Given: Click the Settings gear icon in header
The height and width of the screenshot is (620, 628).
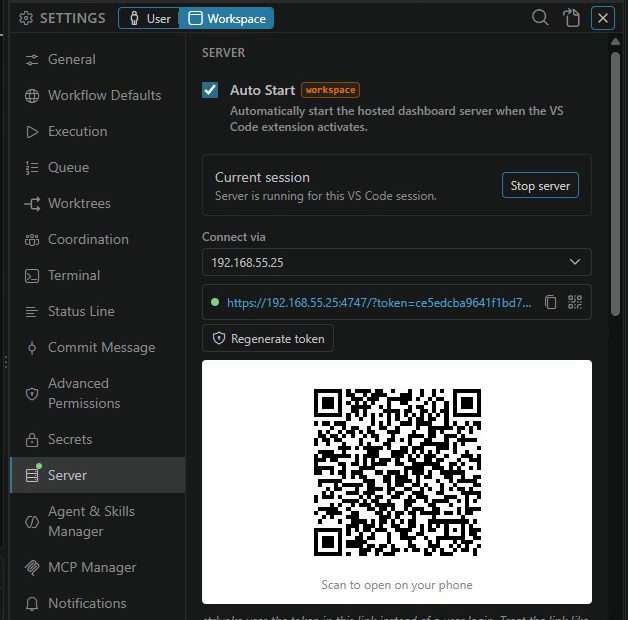Looking at the screenshot, I should (26, 18).
